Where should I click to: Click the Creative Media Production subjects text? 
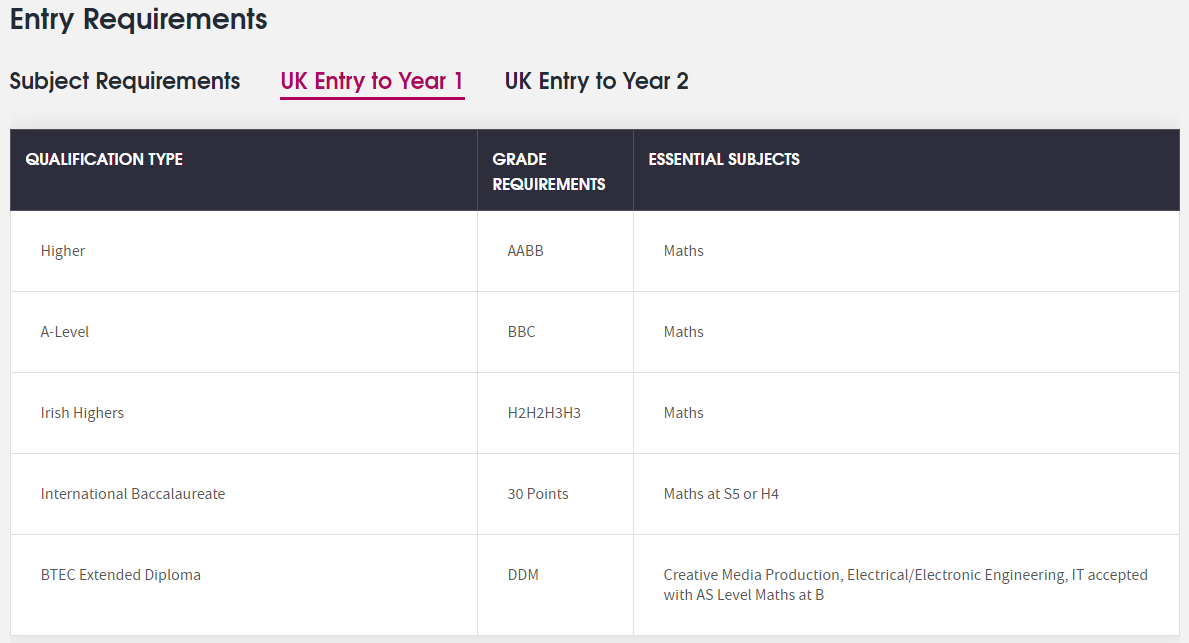(x=905, y=585)
